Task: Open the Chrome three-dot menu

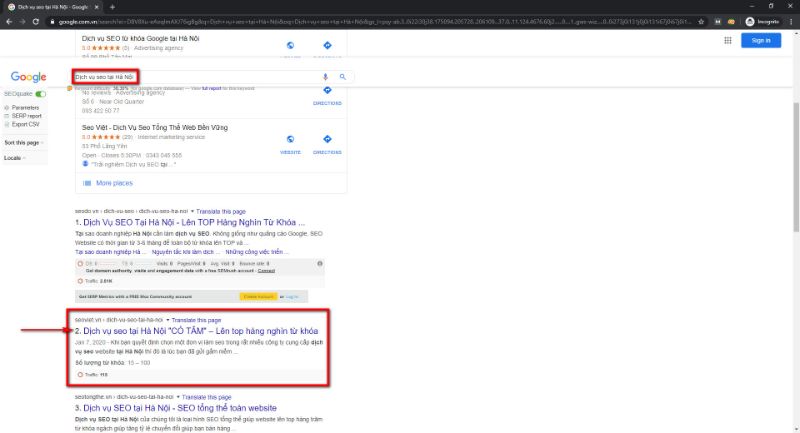Action: click(792, 21)
